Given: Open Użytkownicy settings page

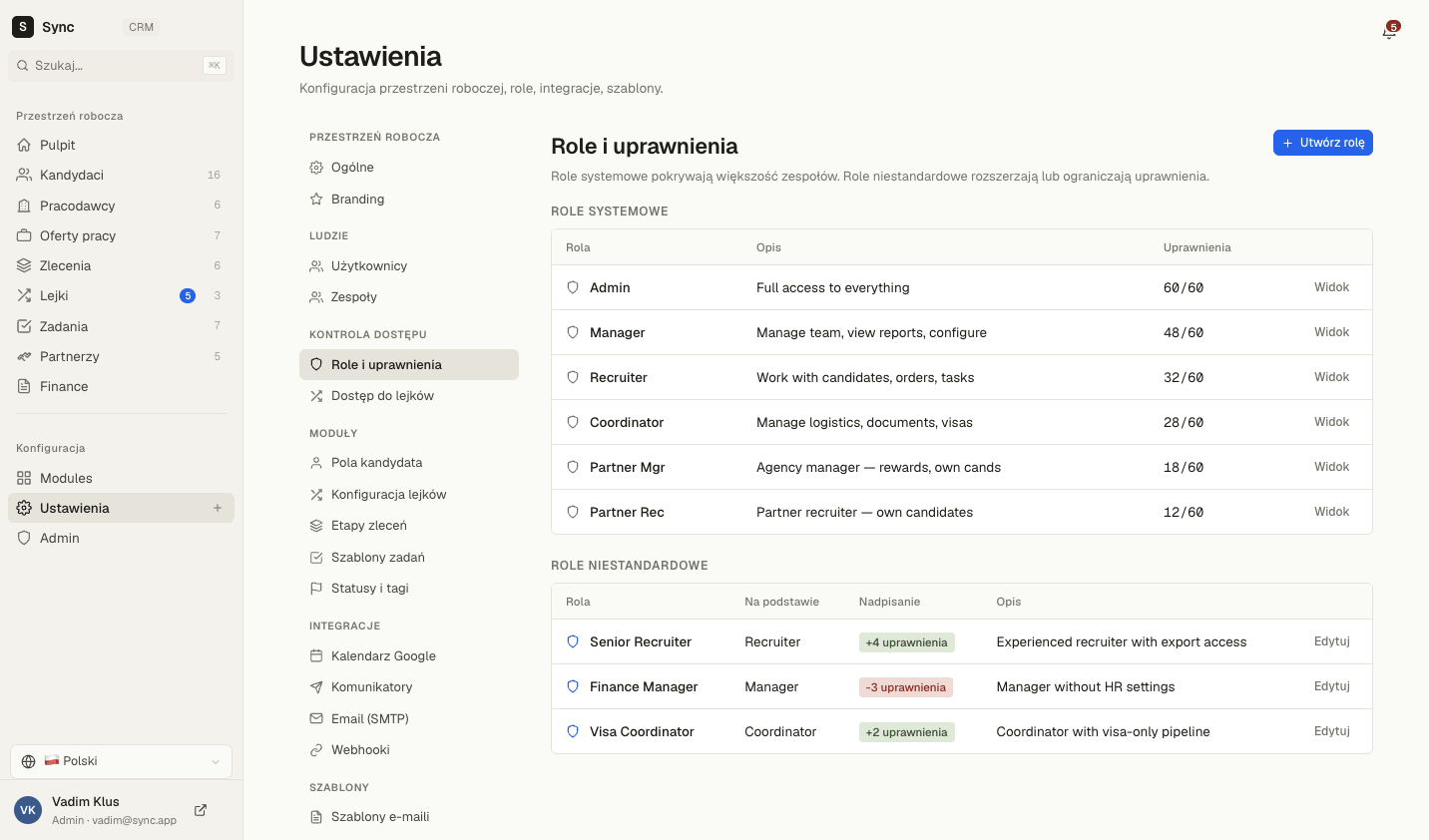Looking at the screenshot, I should (x=409, y=265).
